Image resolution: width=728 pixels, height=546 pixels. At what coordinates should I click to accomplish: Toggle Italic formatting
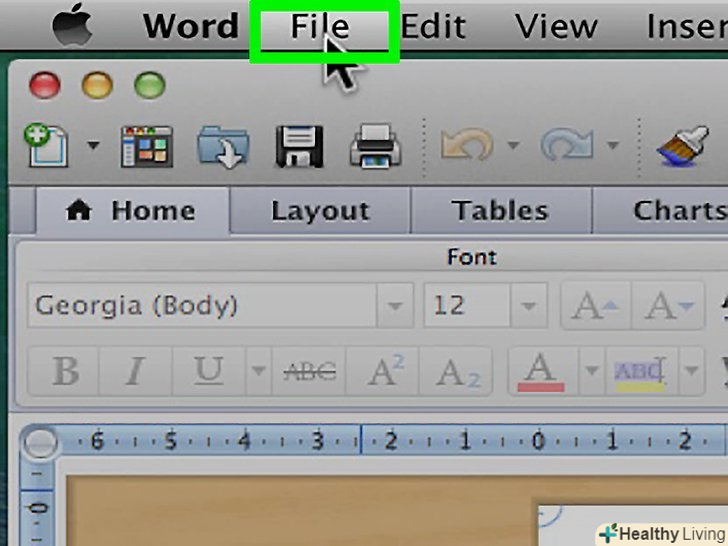pos(136,371)
